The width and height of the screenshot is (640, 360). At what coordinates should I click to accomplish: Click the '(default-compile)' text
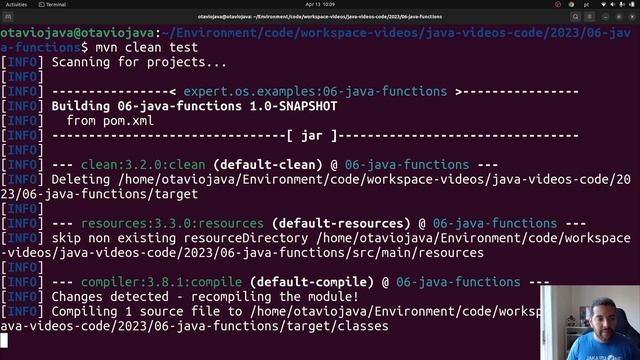(312, 282)
